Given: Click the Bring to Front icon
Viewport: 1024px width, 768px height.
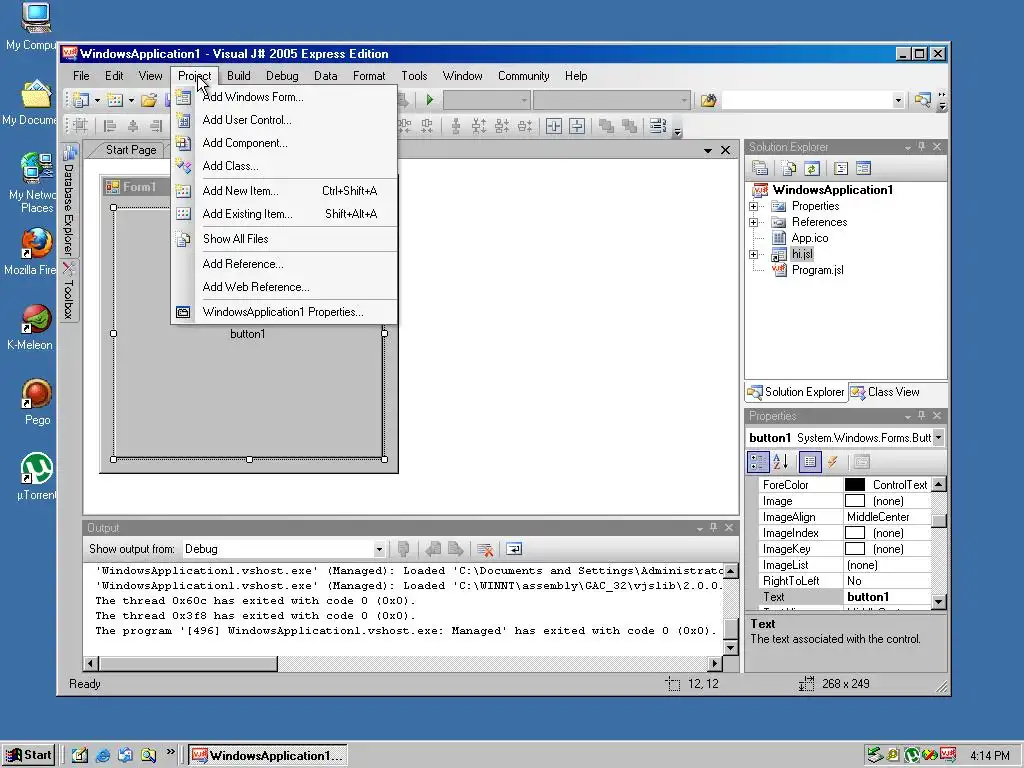Looking at the screenshot, I should pos(607,126).
